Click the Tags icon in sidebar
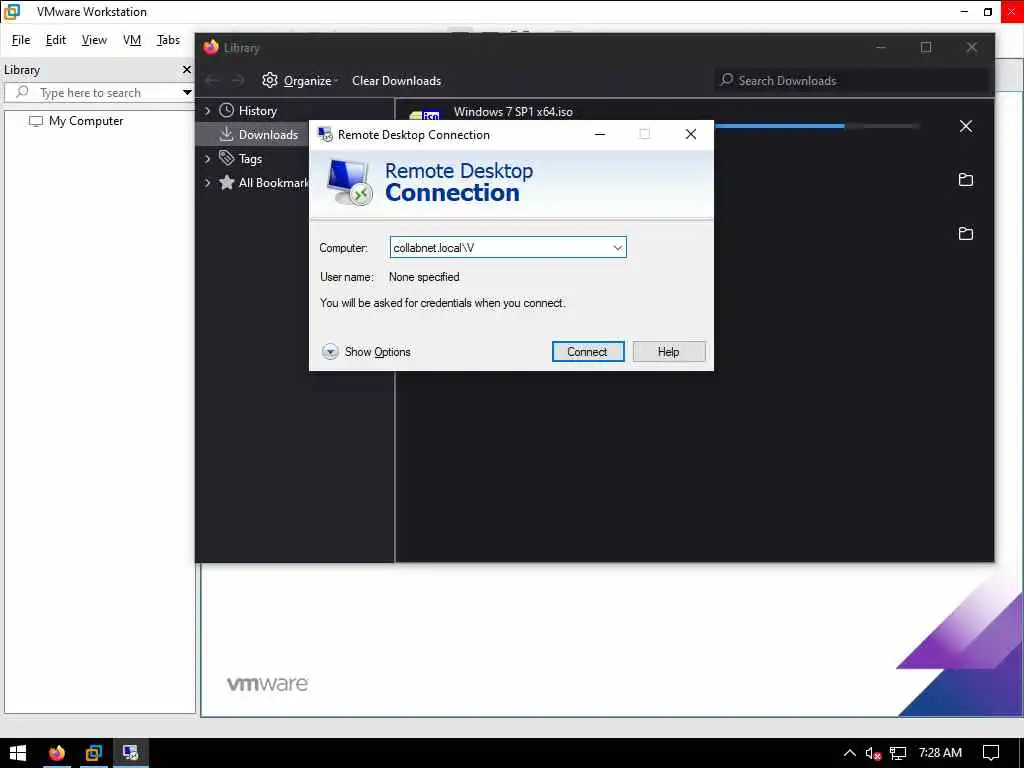The width and height of the screenshot is (1024, 768). coord(227,158)
